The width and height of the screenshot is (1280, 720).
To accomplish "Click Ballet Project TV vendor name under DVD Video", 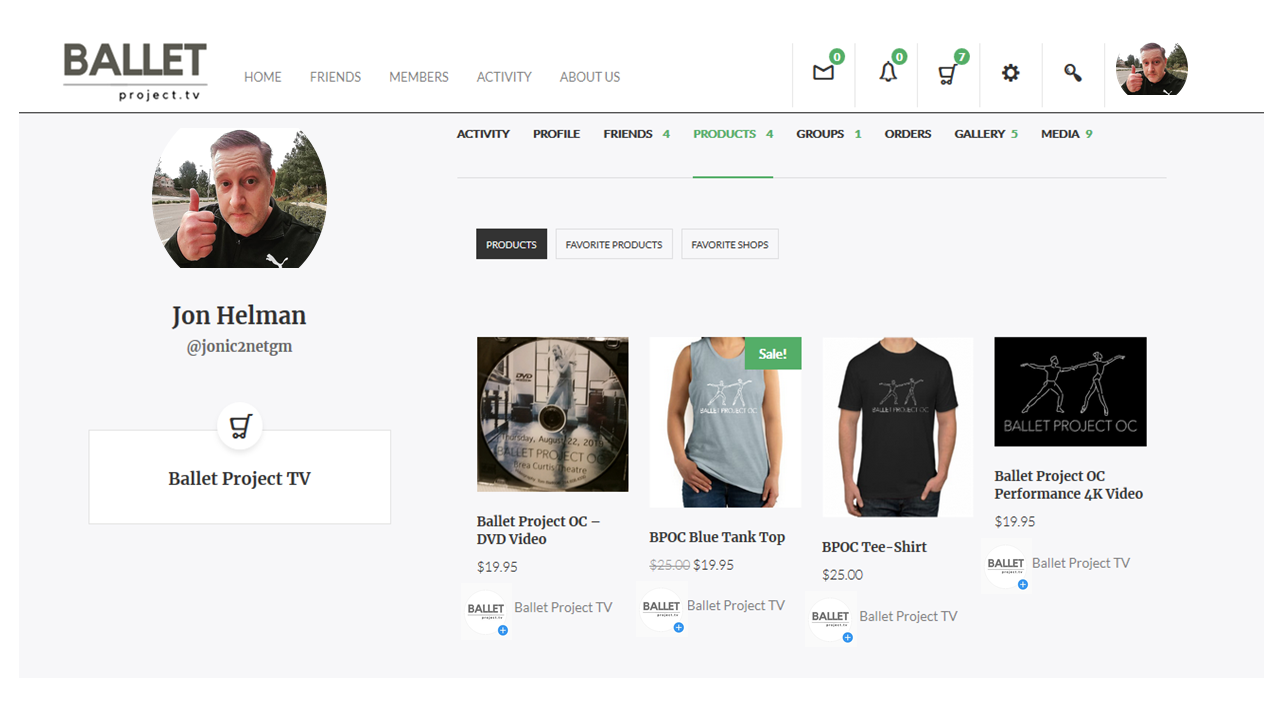I will tap(563, 607).
